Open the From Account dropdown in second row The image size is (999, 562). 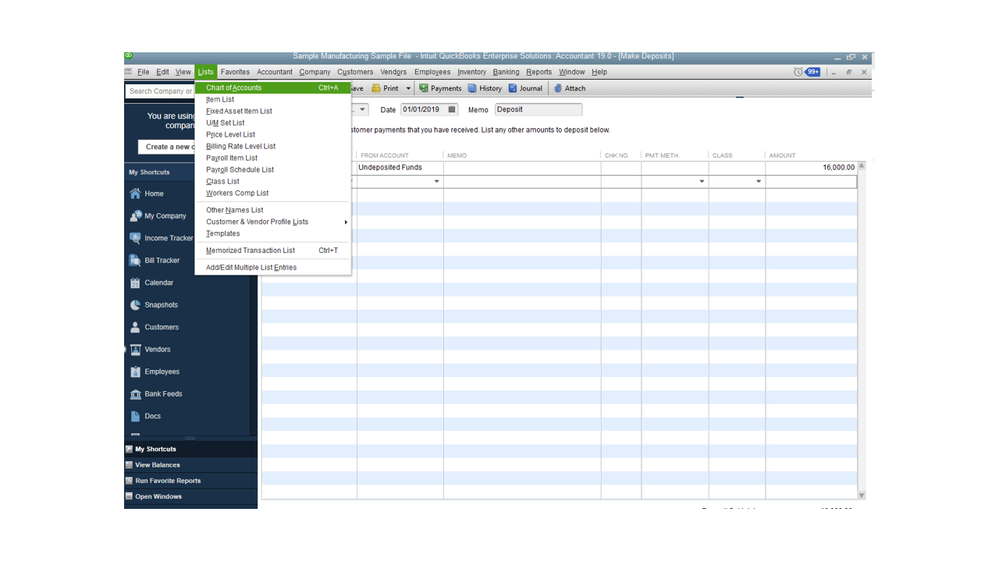436,182
